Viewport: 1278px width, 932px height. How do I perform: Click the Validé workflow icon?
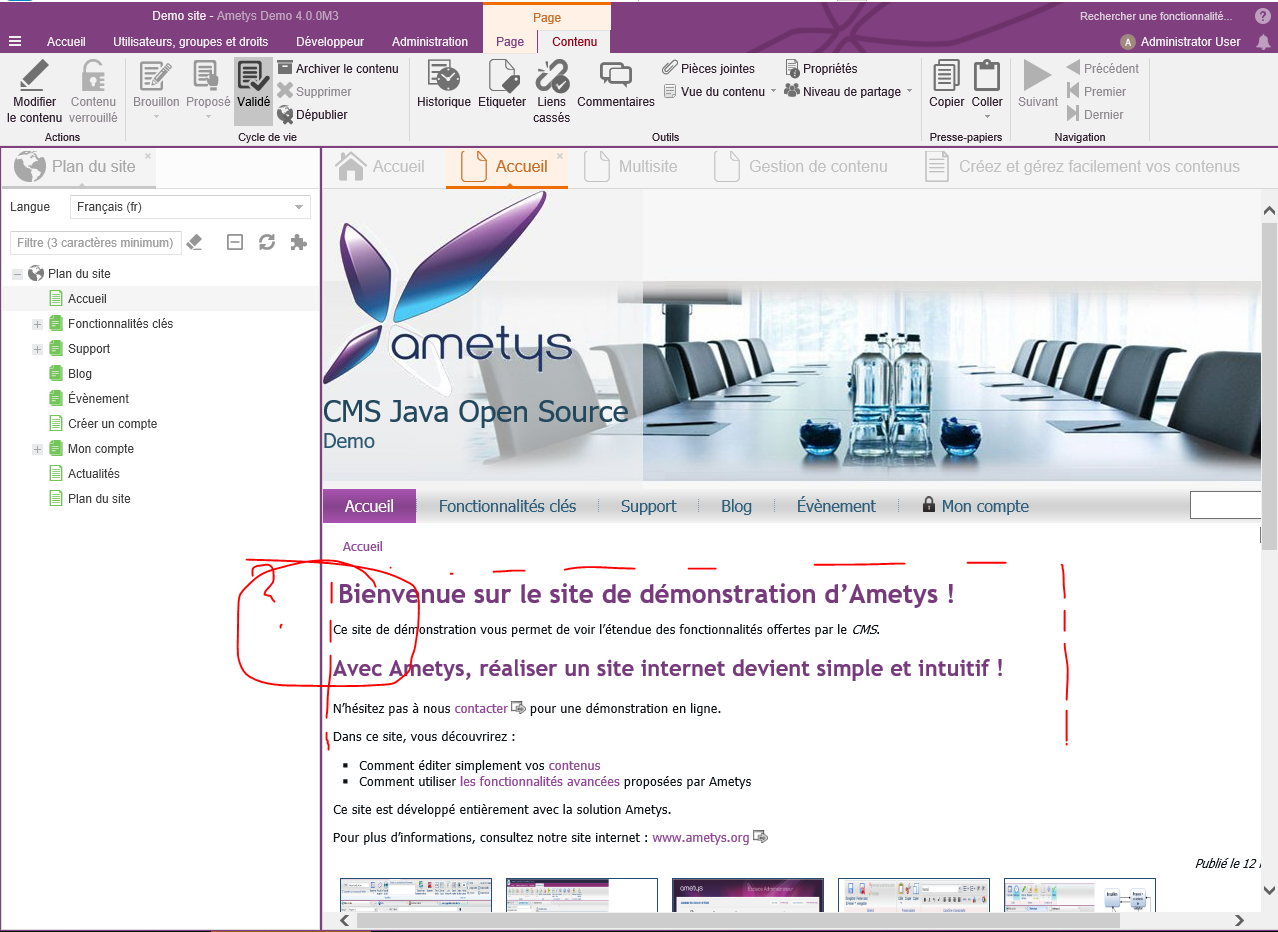[x=253, y=76]
